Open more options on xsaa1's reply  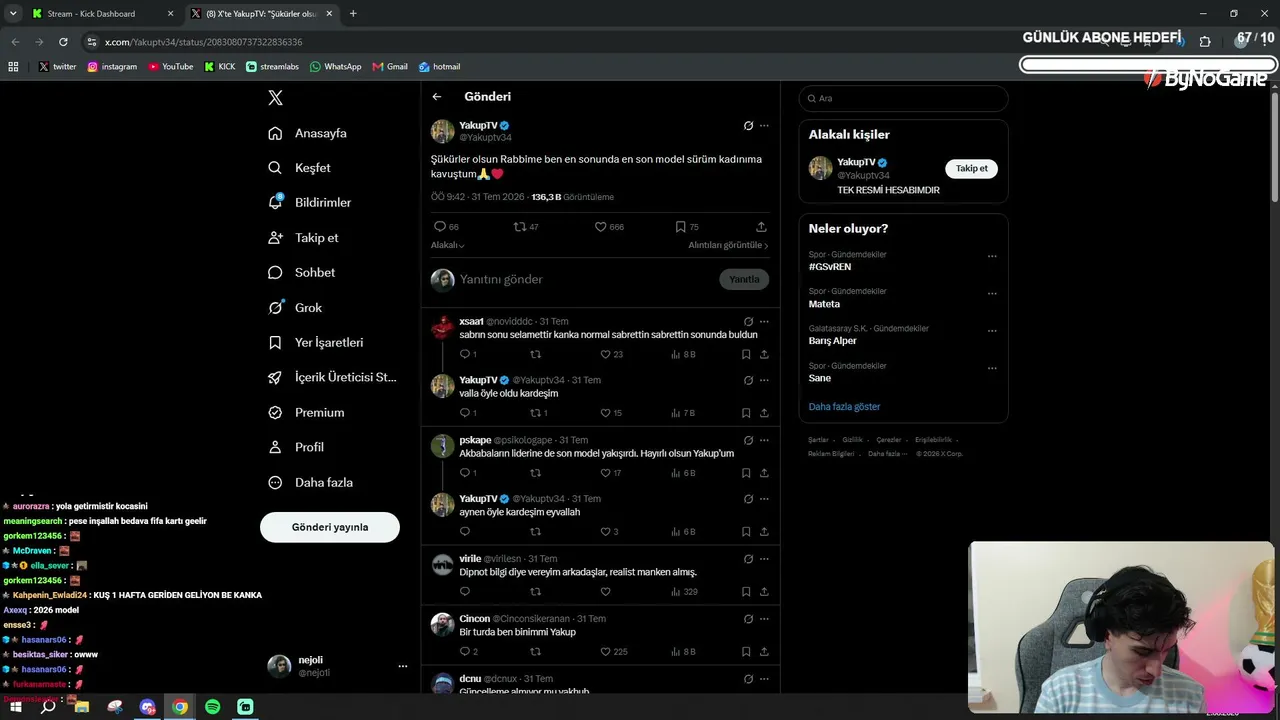764,322
